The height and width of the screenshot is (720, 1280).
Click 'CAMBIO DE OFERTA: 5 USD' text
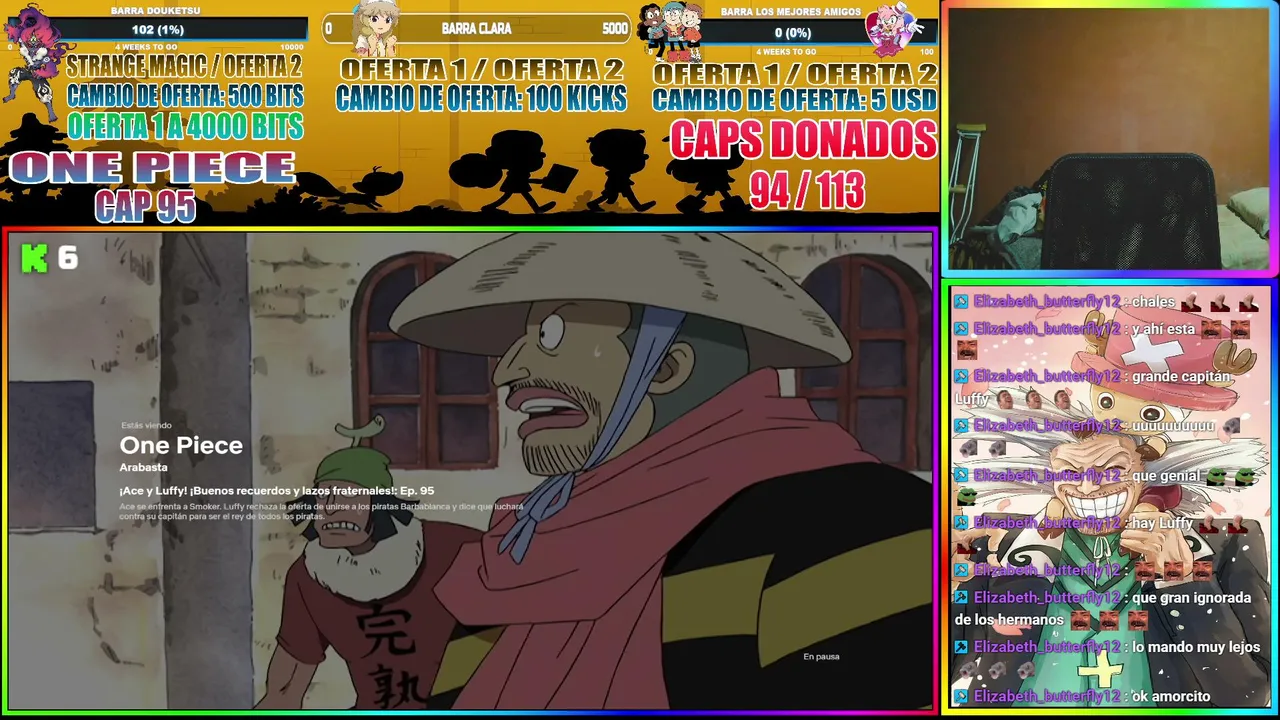tap(795, 100)
